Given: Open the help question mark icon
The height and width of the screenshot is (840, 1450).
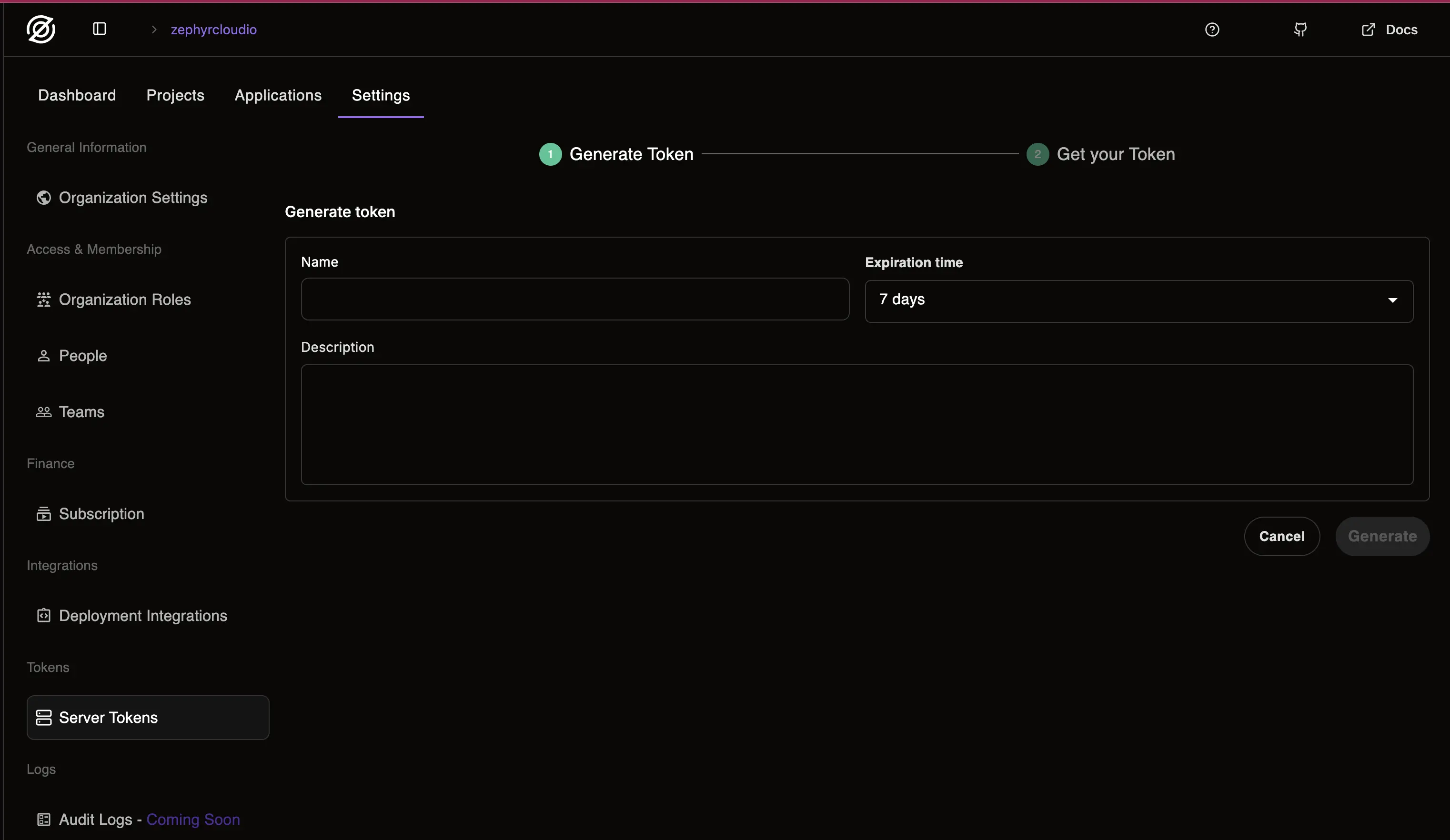Looking at the screenshot, I should coord(1212,30).
